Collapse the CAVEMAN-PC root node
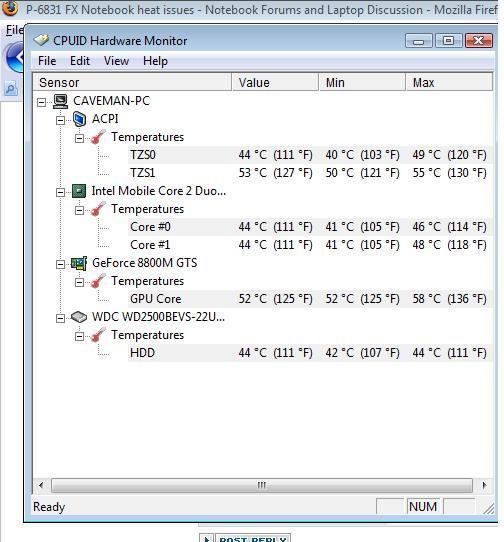 [41, 102]
